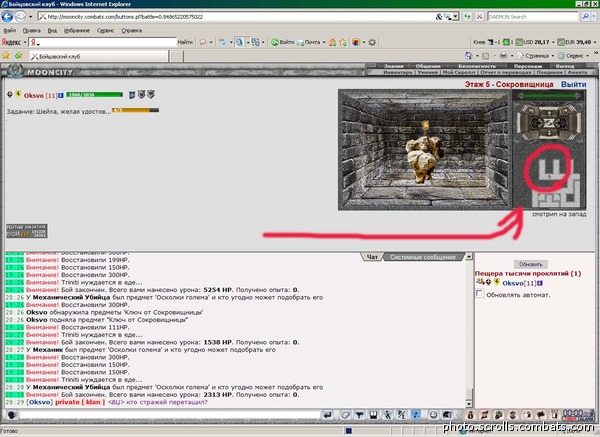Enable the 'Обновлять автомат.' checkbox
Image resolution: width=600 pixels, height=437 pixels.
[479, 294]
